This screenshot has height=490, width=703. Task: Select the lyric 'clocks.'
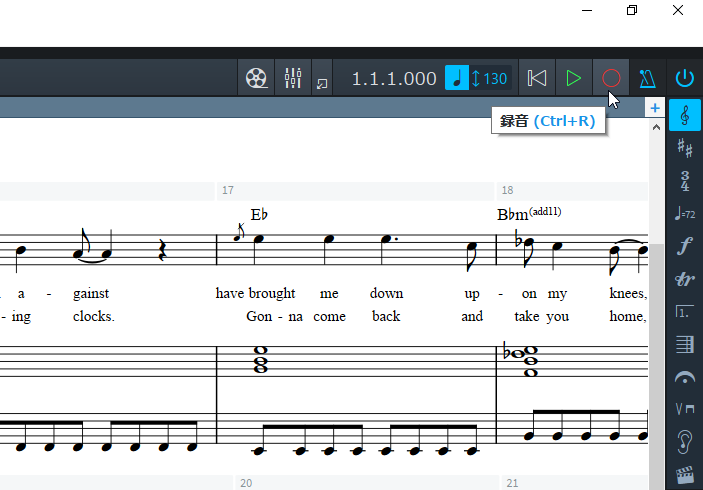tap(94, 317)
